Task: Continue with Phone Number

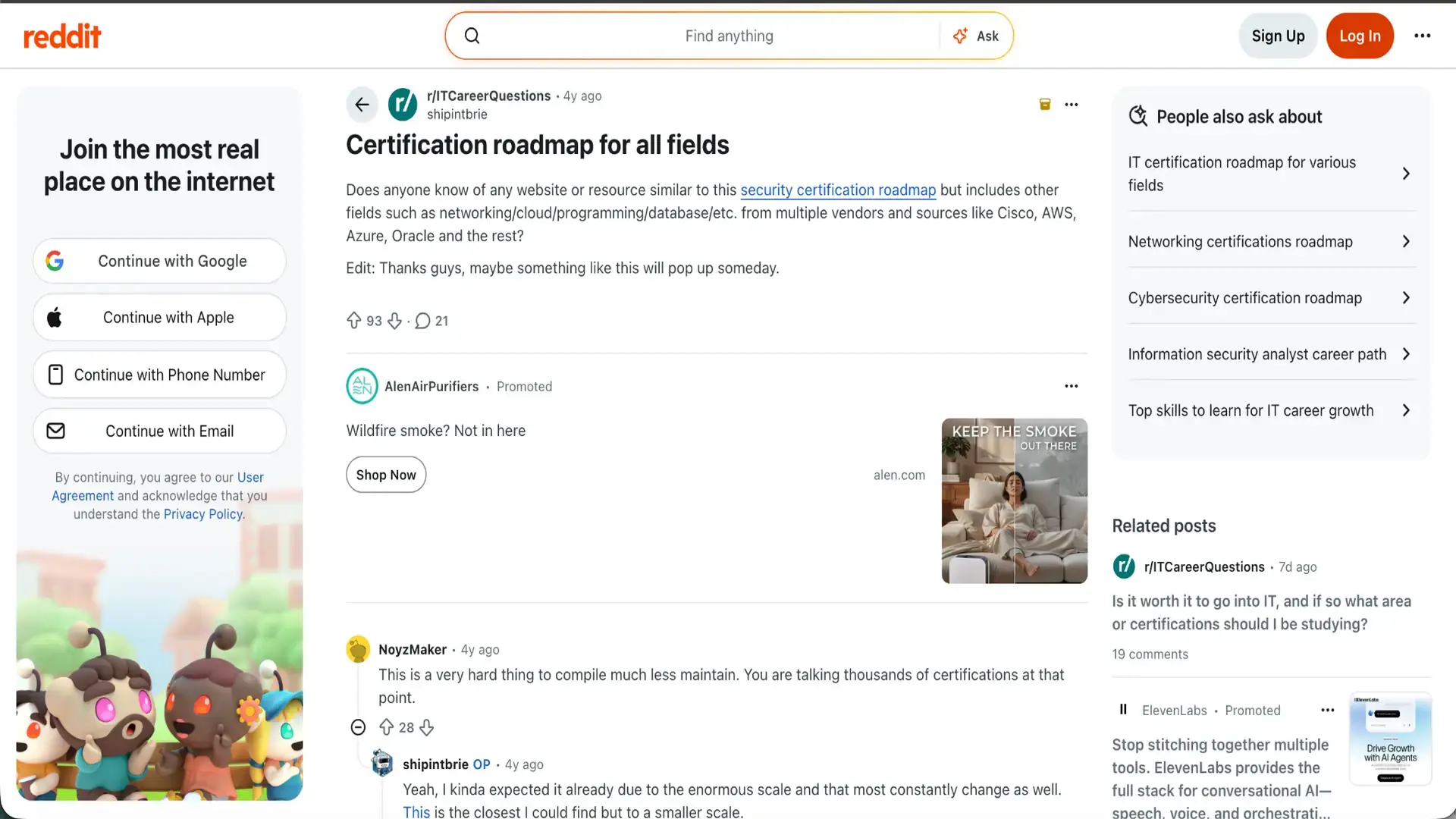Action: click(x=159, y=375)
